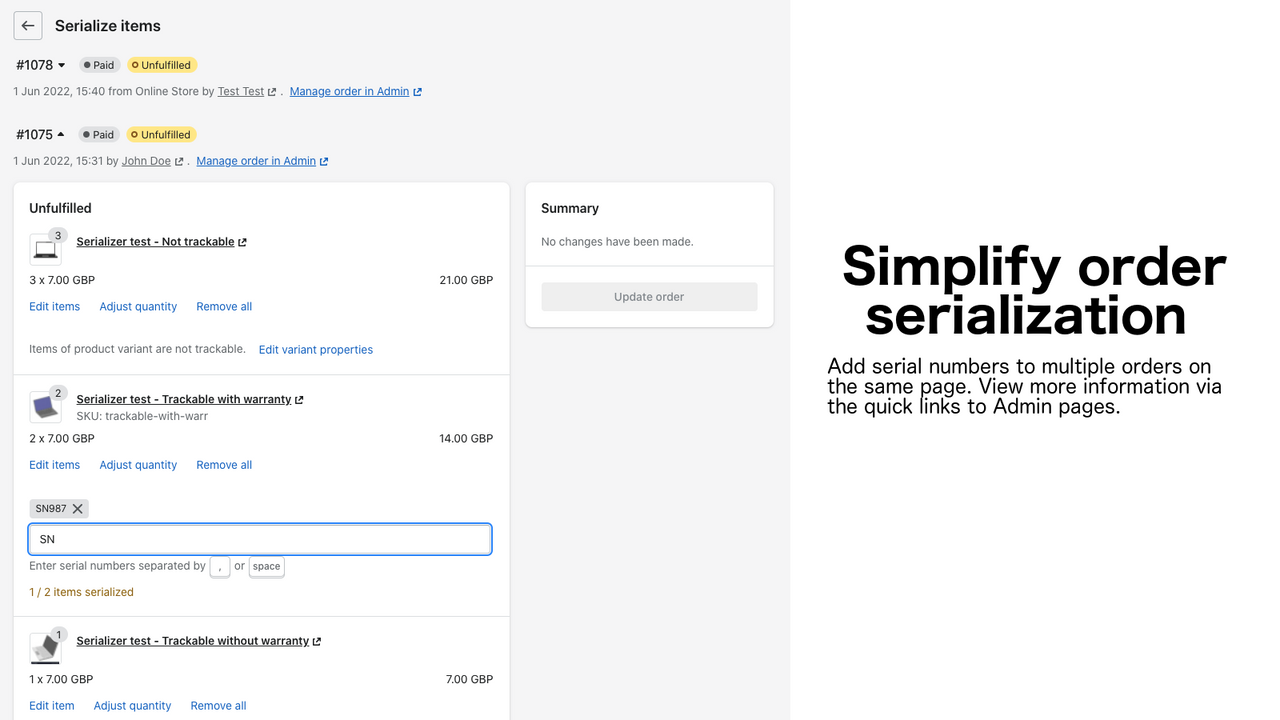Click Remove all under Not trackable product
1280x720 pixels.
click(223, 306)
